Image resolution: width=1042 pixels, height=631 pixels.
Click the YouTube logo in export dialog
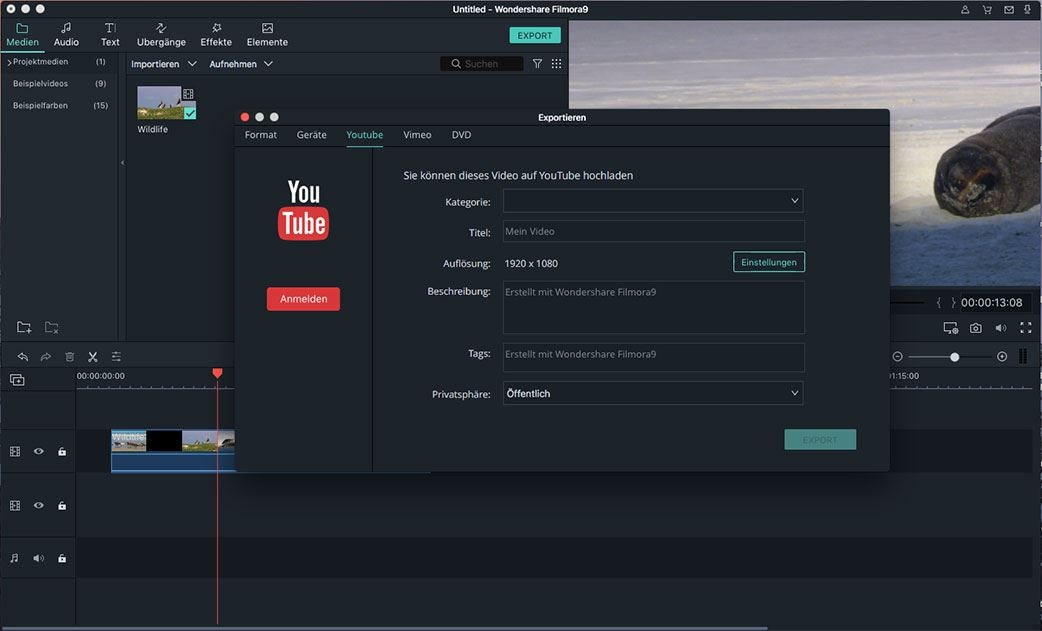tap(304, 210)
